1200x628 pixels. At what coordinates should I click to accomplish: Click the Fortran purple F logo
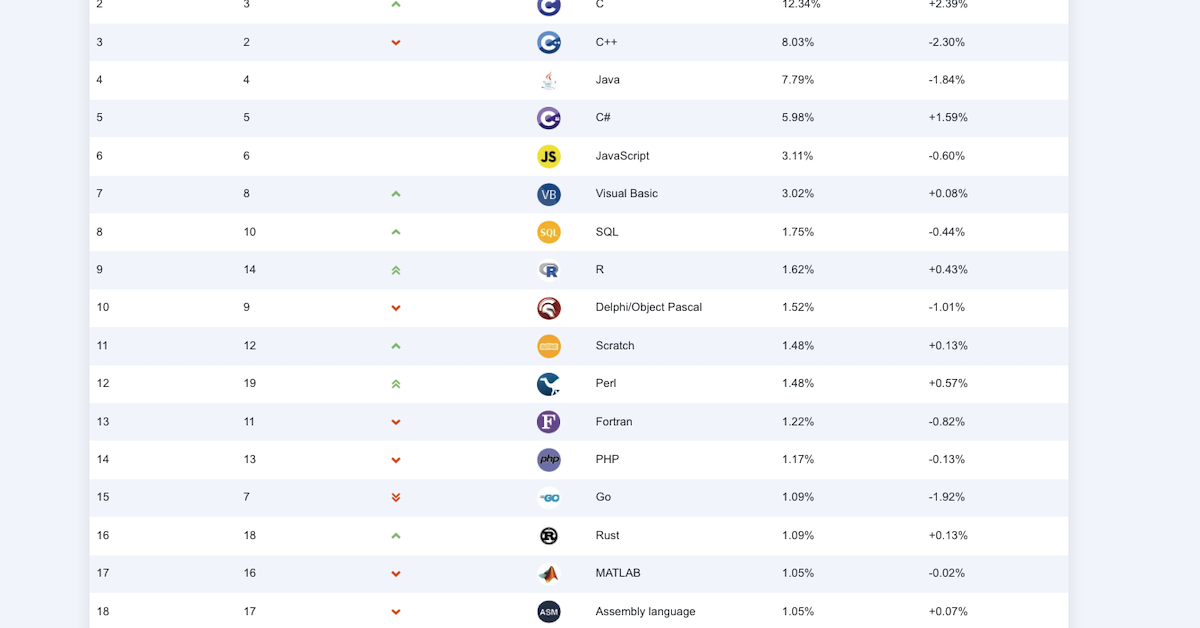[x=548, y=422]
